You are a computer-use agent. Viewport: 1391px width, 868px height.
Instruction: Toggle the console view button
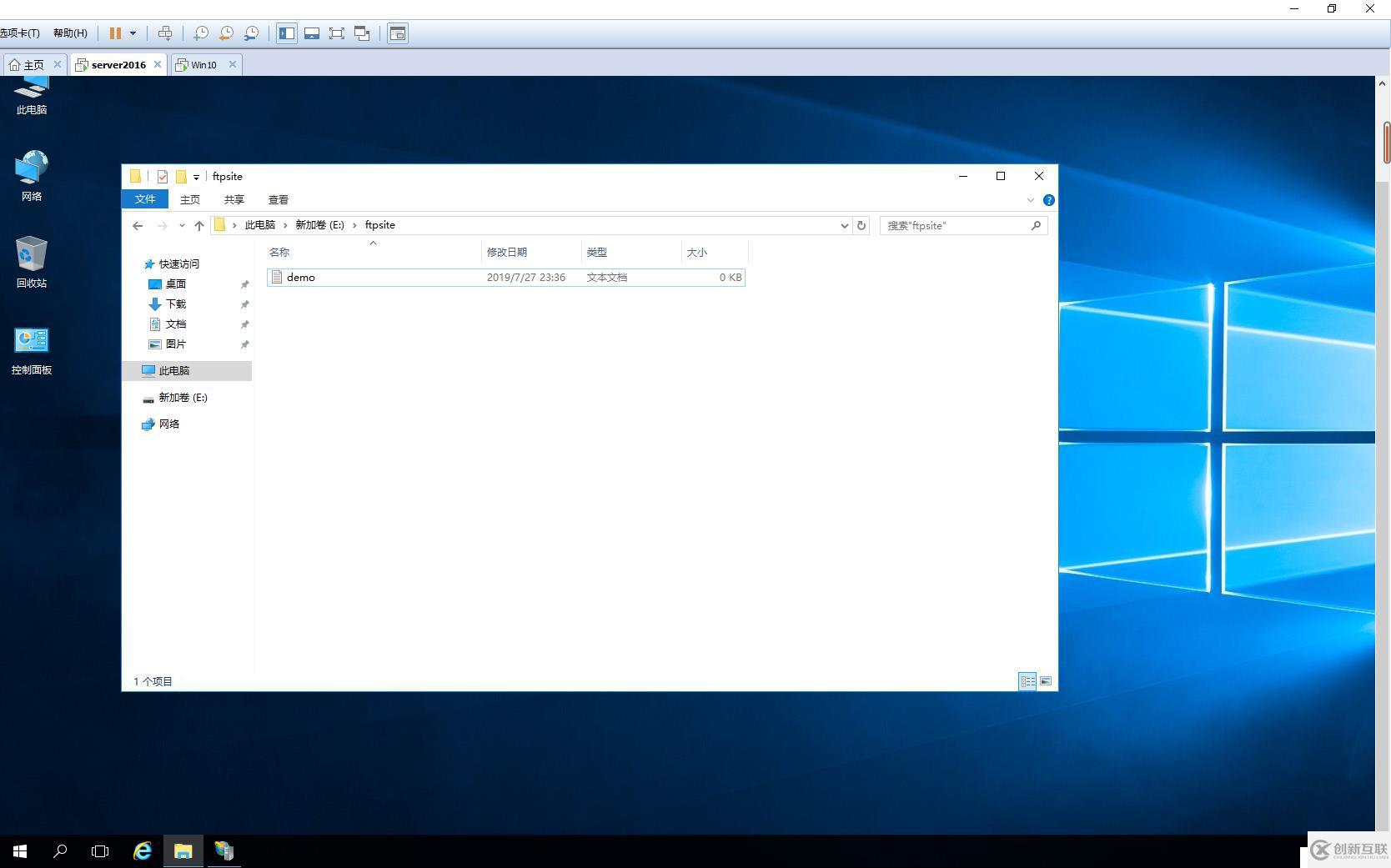tap(398, 33)
